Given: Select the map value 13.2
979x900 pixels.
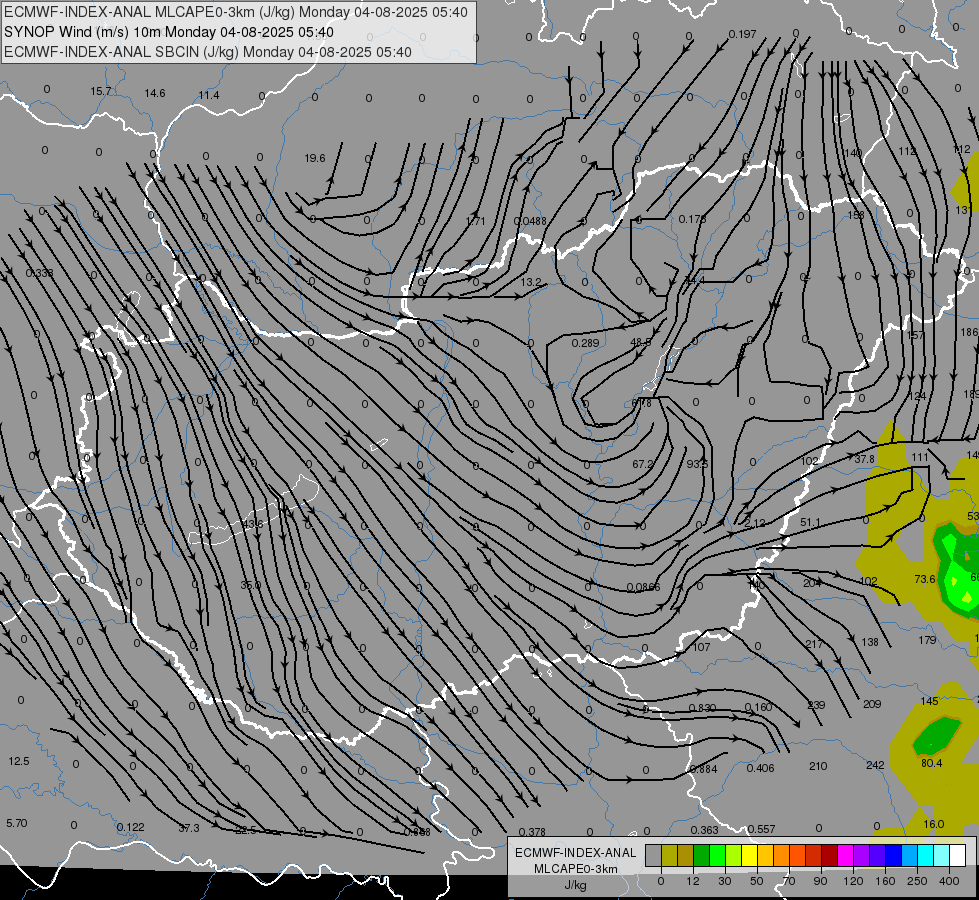Looking at the screenshot, I should point(531,282).
